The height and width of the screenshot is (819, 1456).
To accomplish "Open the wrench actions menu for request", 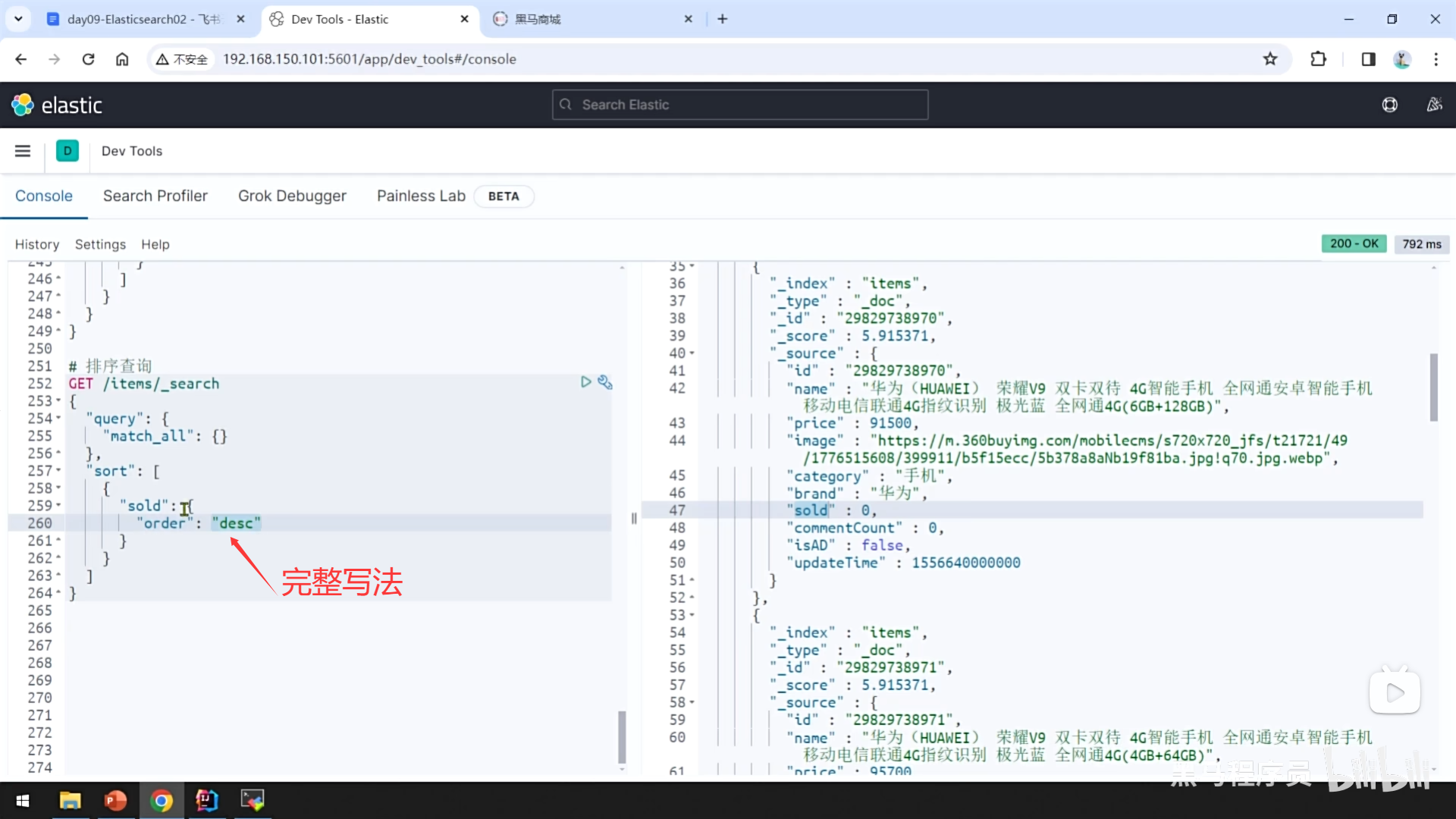I will [x=604, y=382].
